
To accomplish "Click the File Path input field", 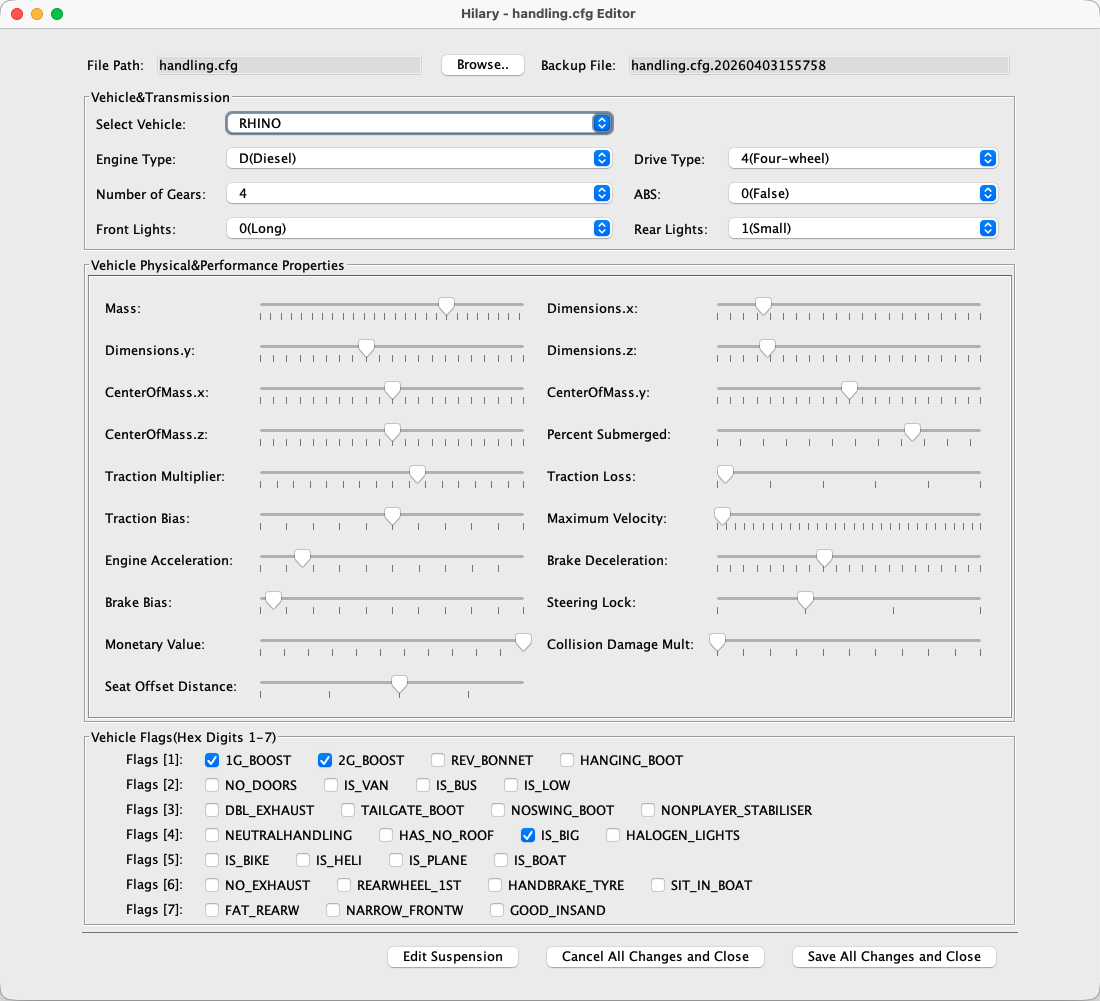I will point(289,65).
